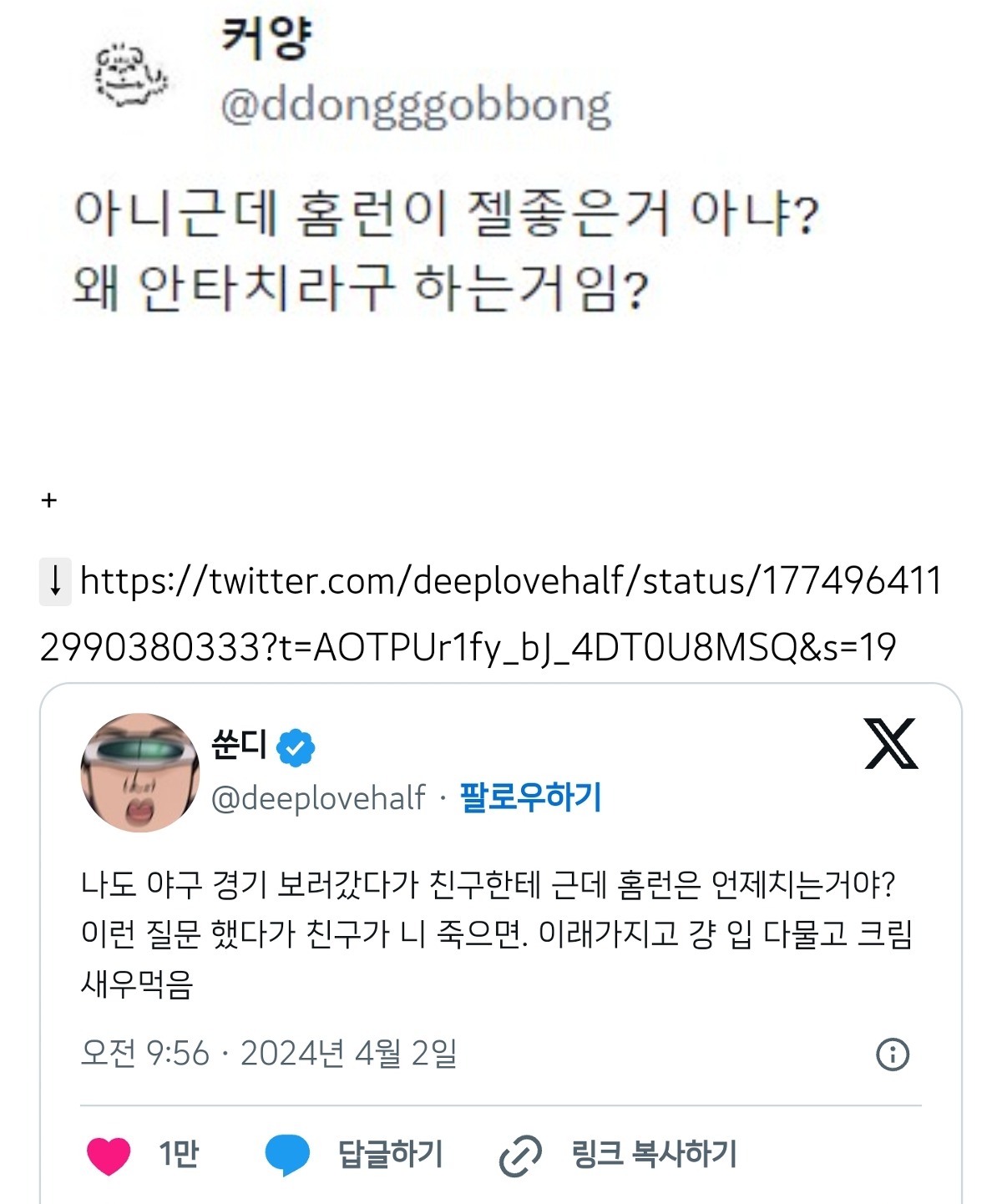Click 답글하기 to reply
Image resolution: width=1002 pixels, height=1204 pixels.
coord(390,1156)
